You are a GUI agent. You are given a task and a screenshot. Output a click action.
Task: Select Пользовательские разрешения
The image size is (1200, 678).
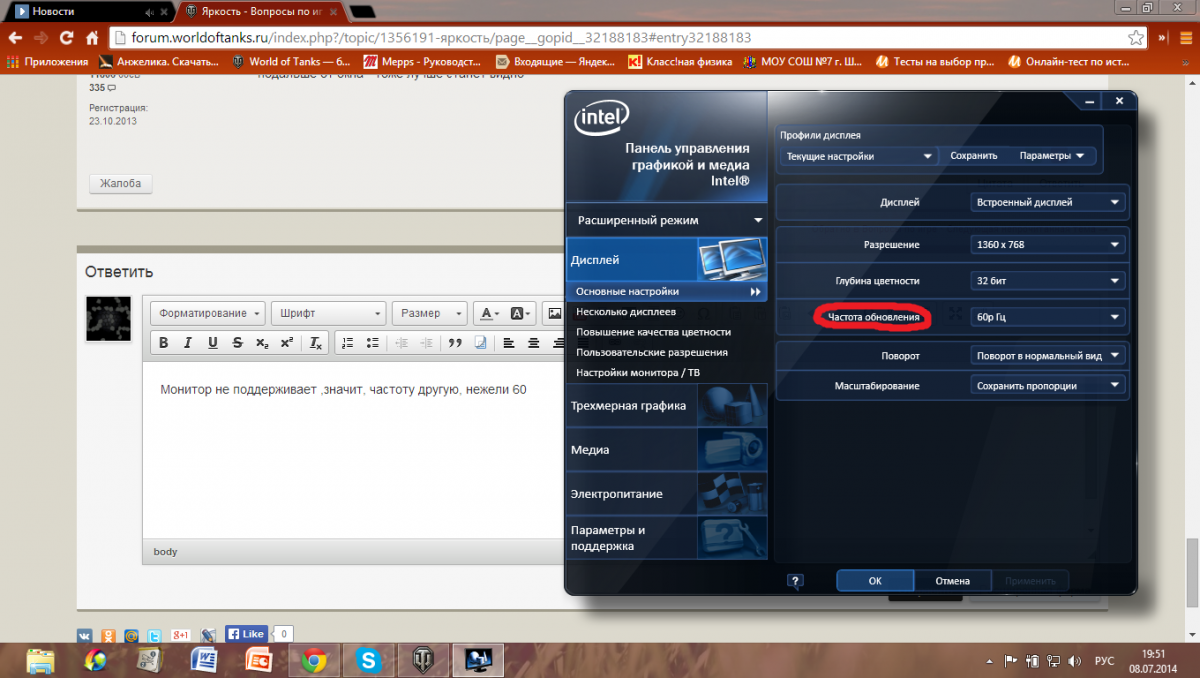click(651, 352)
